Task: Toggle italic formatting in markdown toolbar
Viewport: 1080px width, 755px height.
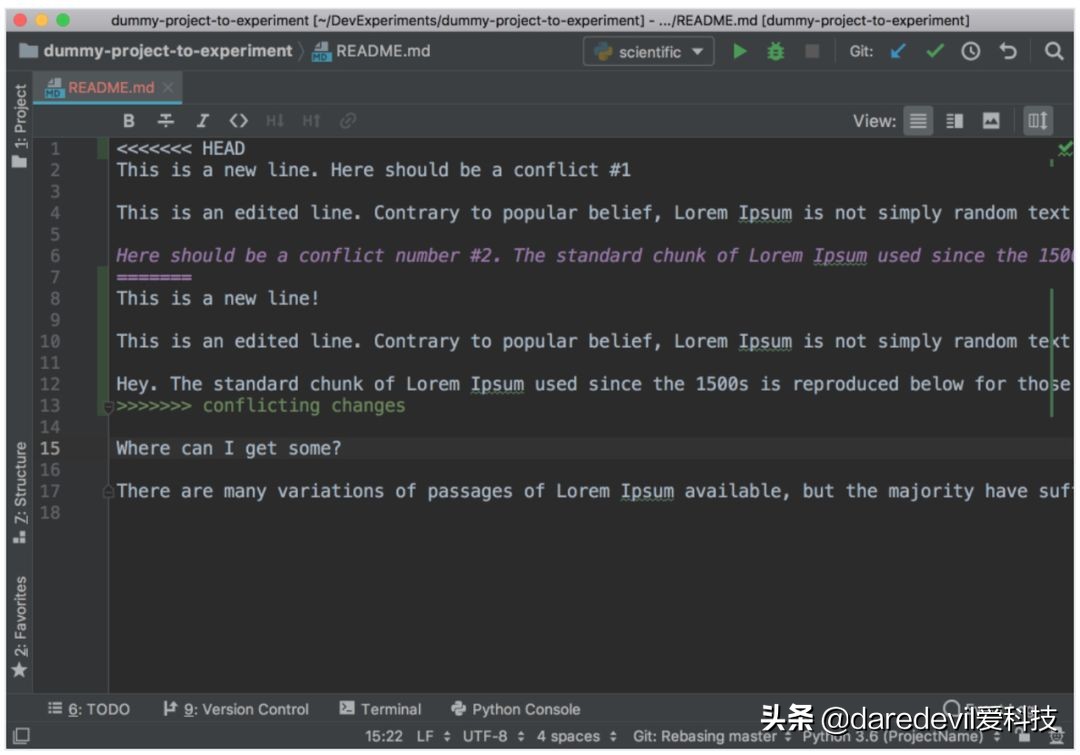Action: click(x=202, y=120)
